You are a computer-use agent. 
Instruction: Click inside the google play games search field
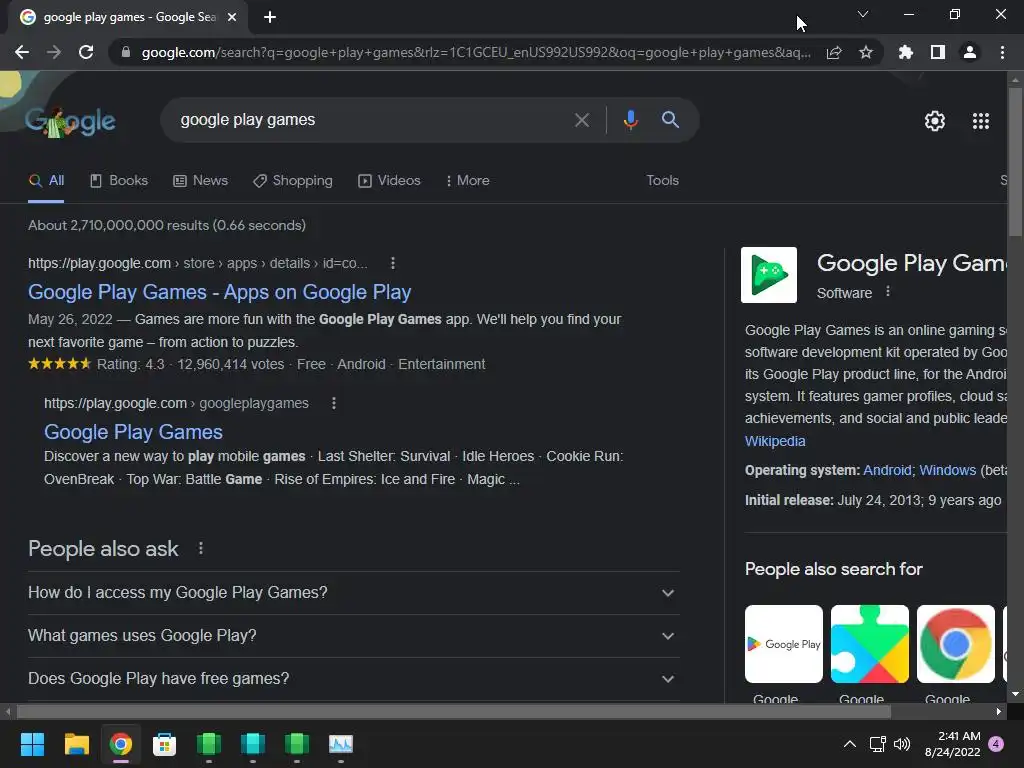click(x=372, y=120)
